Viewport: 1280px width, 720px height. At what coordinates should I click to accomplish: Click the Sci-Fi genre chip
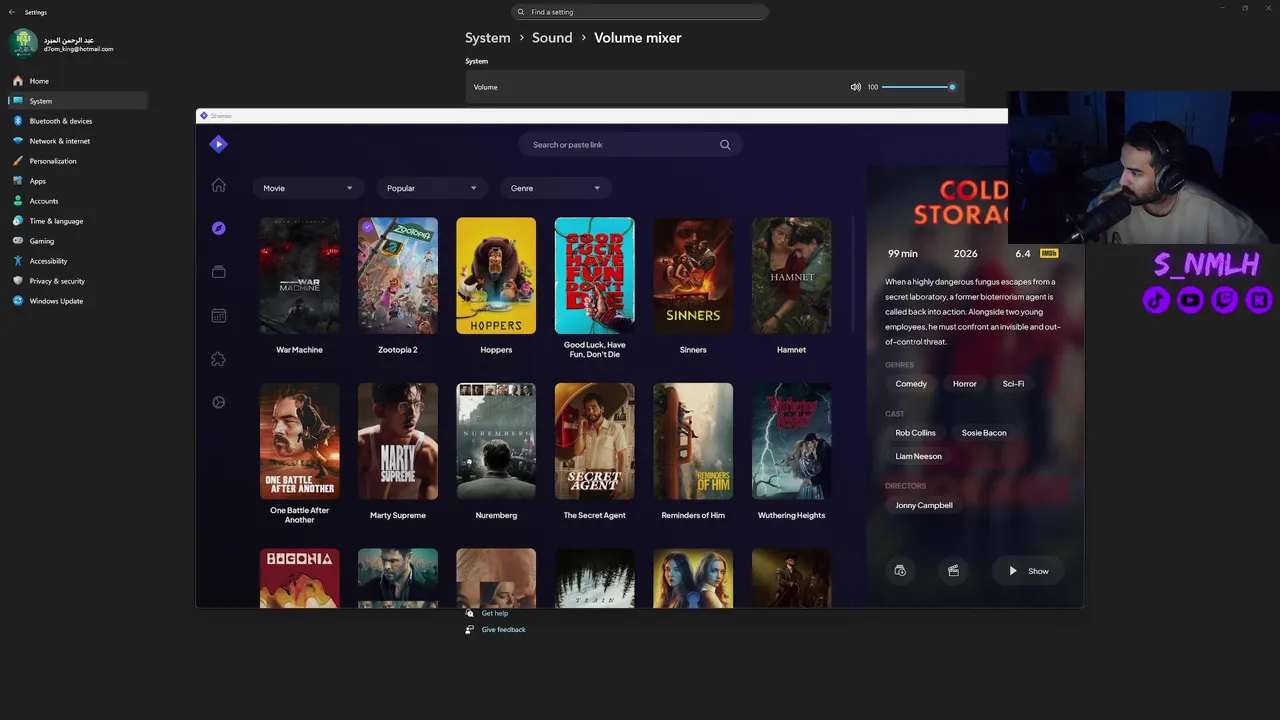pos(1013,384)
